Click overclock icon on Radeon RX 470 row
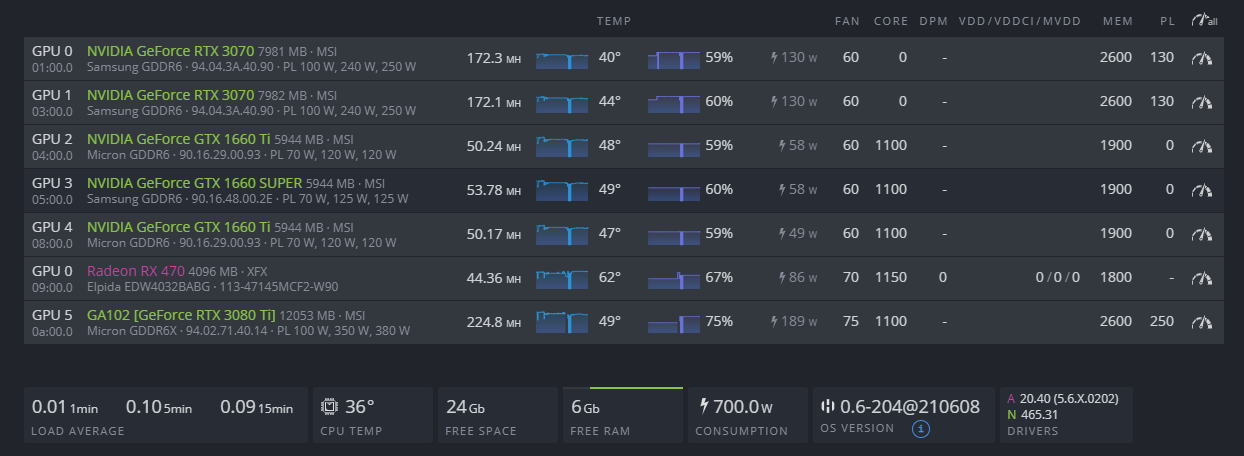Image resolution: width=1244 pixels, height=456 pixels. [1201, 278]
